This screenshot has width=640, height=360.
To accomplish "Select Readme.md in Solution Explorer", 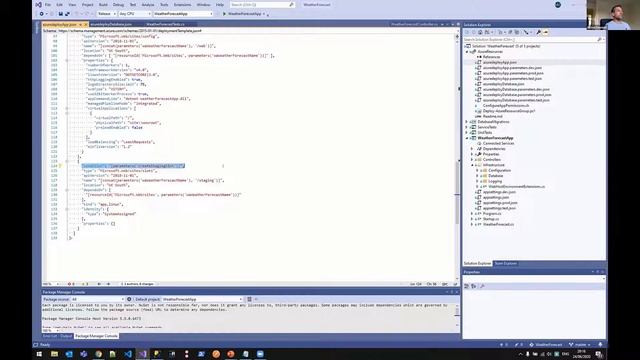I will [493, 116].
